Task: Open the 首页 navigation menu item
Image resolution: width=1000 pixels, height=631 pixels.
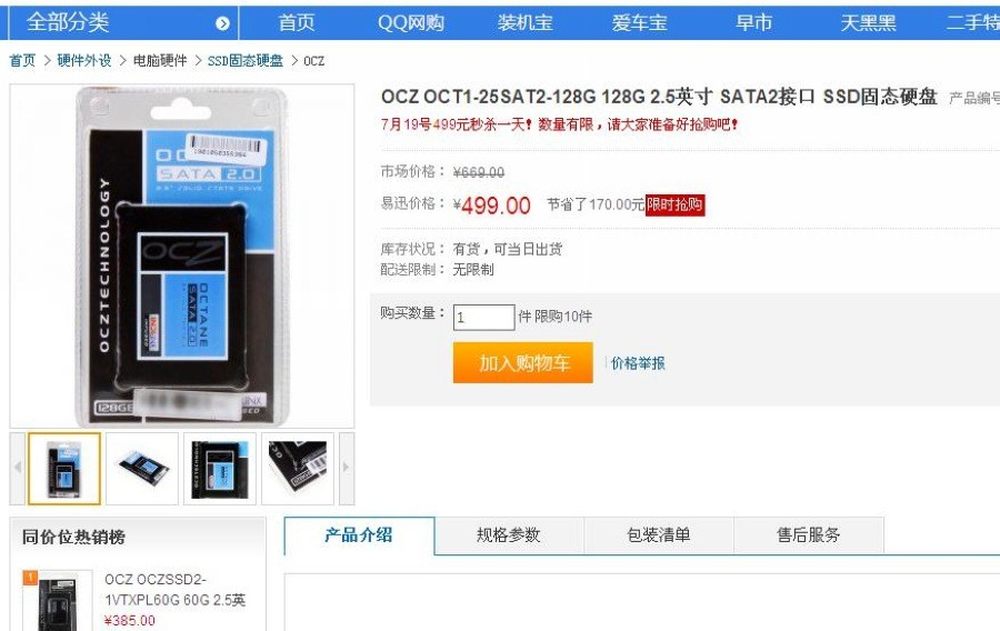Action: click(x=296, y=23)
